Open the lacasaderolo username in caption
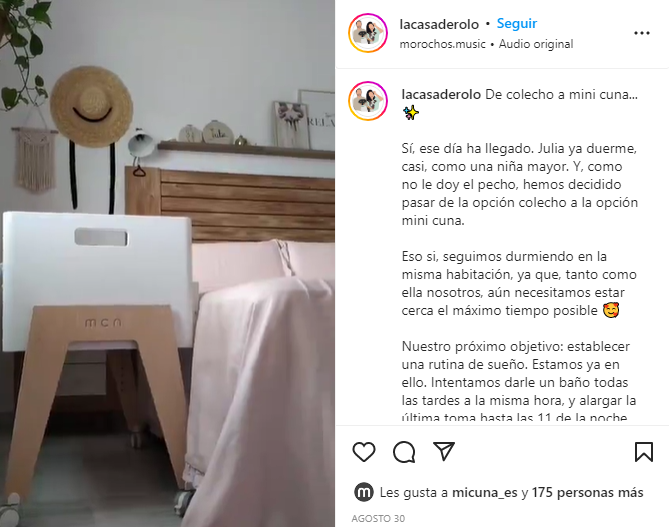 [441, 94]
